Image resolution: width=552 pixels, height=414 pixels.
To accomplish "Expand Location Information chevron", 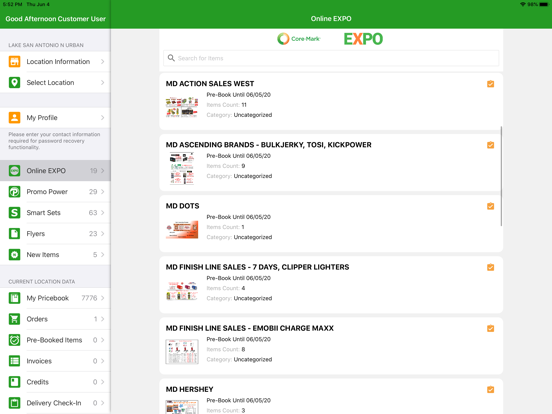I will [102, 62].
